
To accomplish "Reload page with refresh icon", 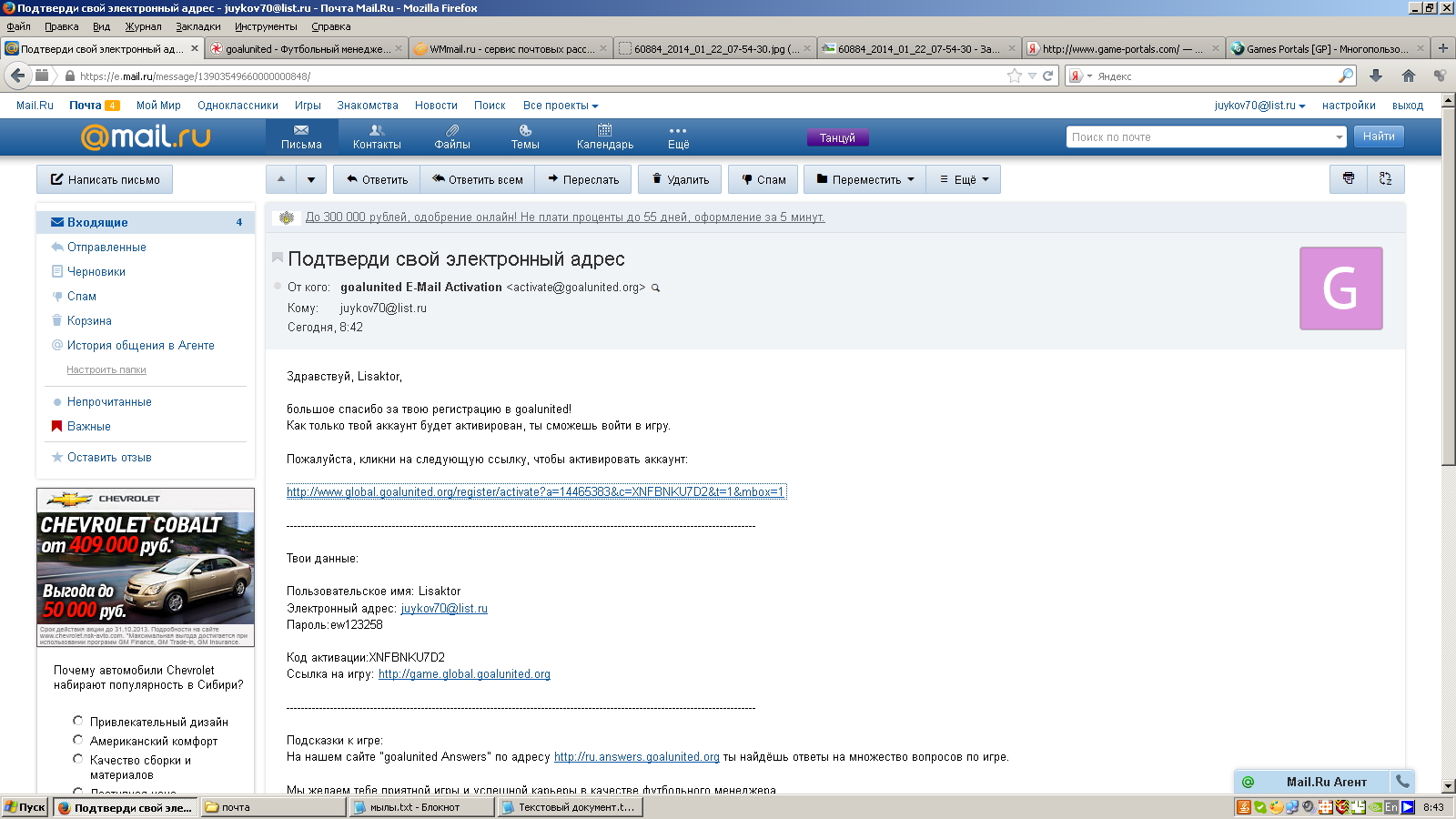I will tap(1047, 76).
